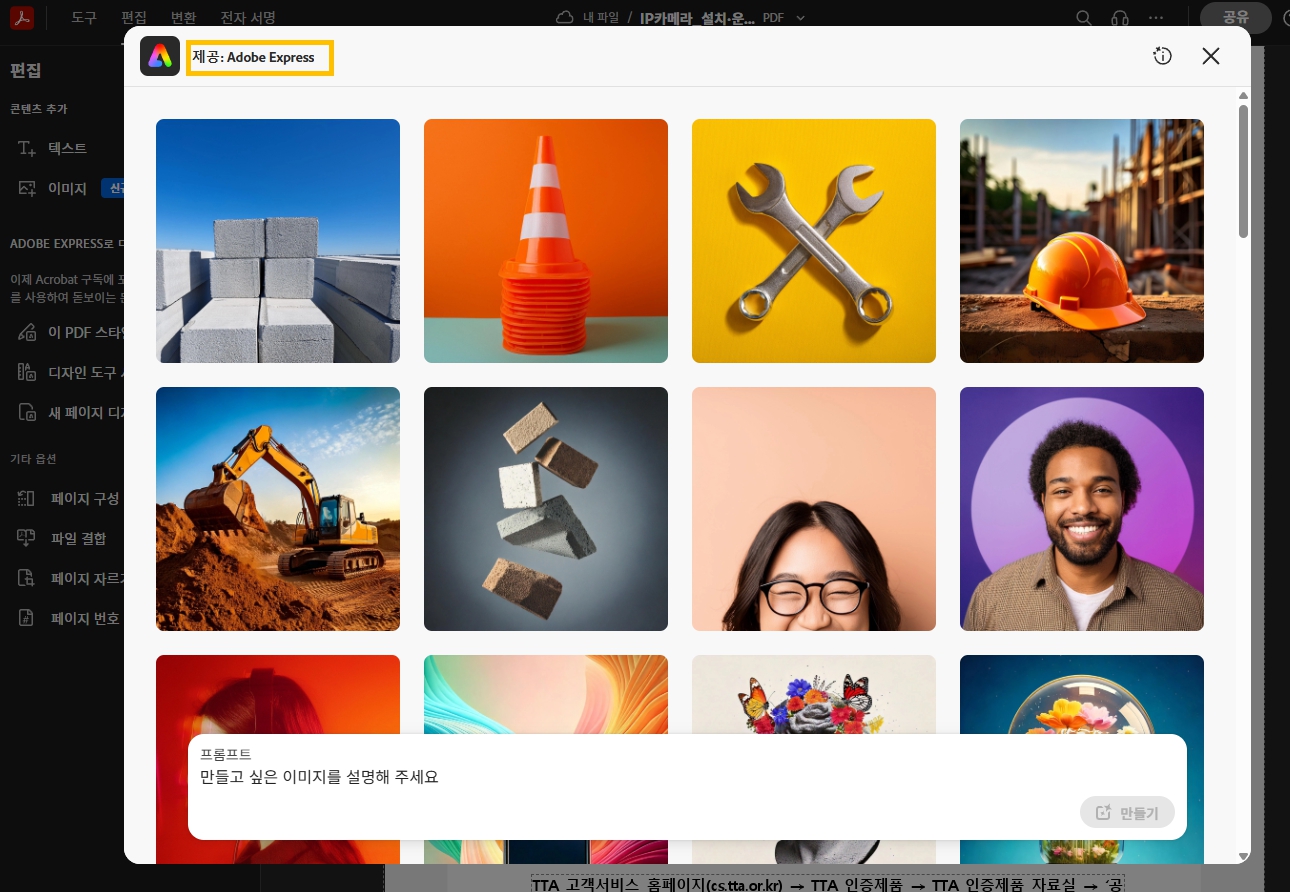The image size is (1290, 892).
Task: Close the Adobe Express dialog
Action: (x=1211, y=56)
